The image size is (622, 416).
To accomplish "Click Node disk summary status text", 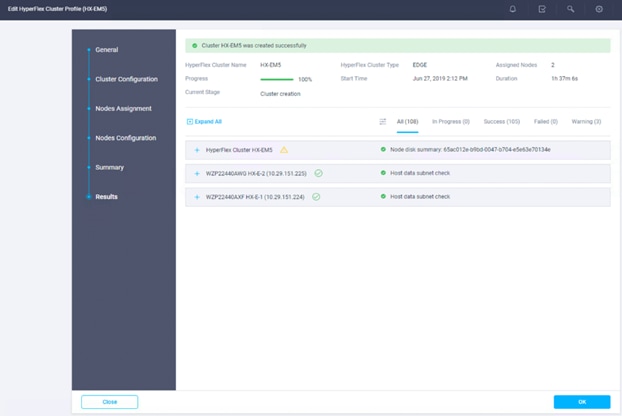I will (x=470, y=150).
